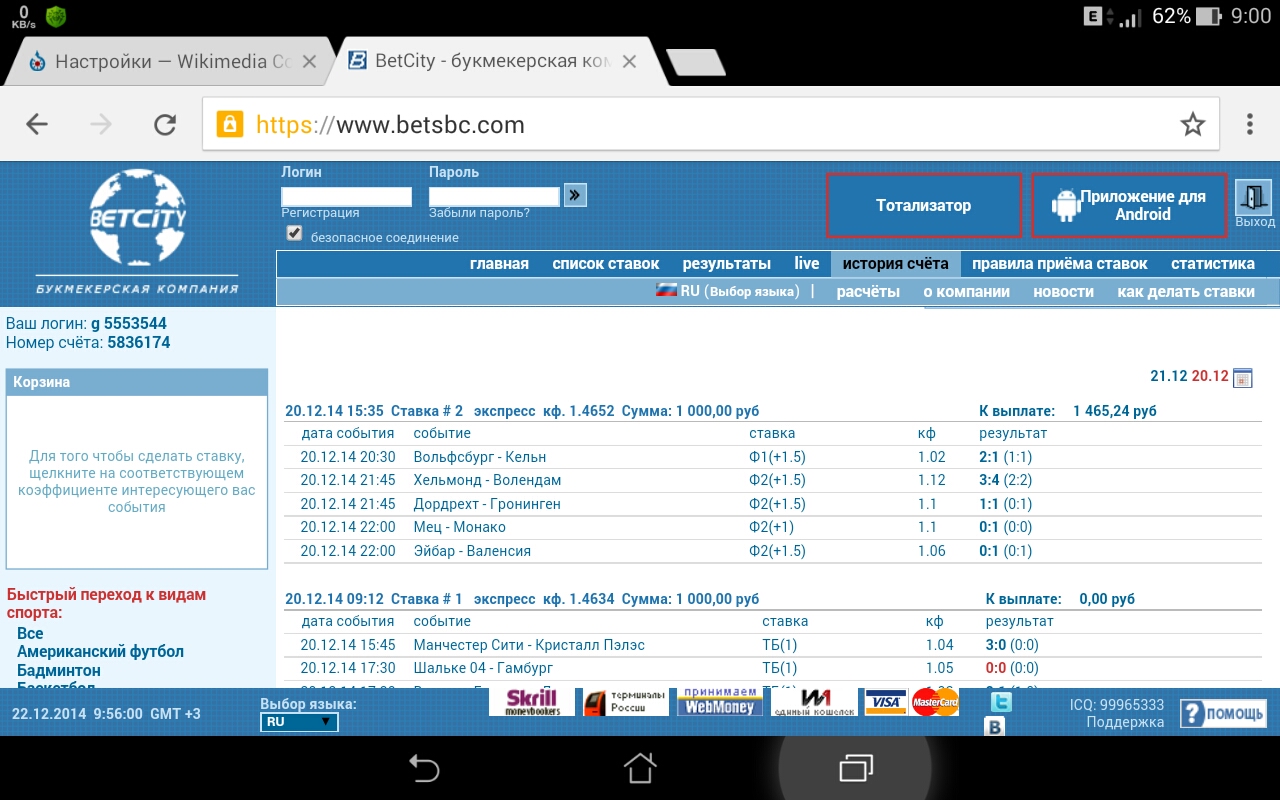Viewport: 1280px width, 800px height.
Task: Click Дордрехт - Гронинген event
Action: pos(487,504)
